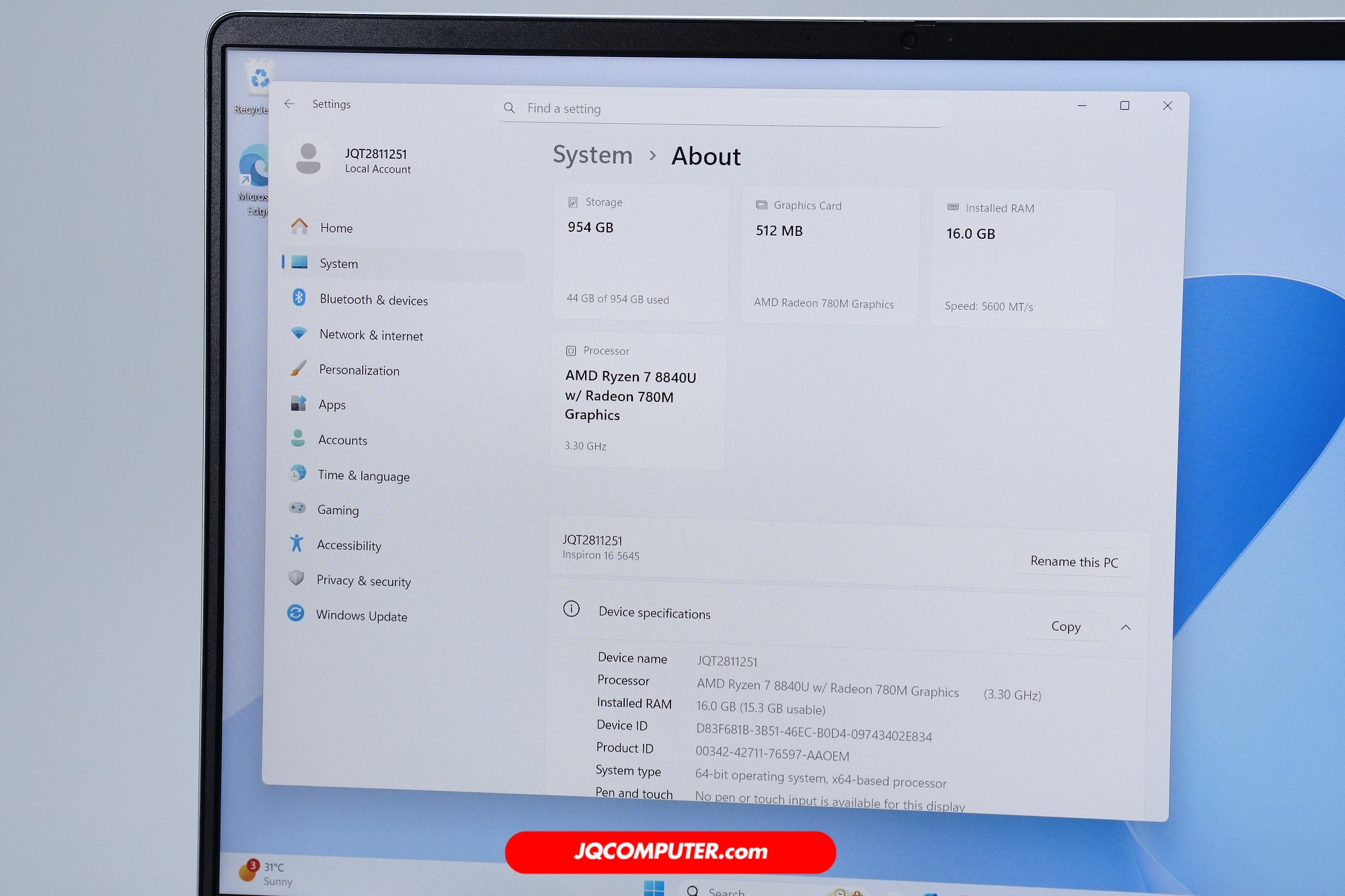Open the Windows Update sync icon
The height and width of the screenshot is (896, 1345).
tap(295, 613)
